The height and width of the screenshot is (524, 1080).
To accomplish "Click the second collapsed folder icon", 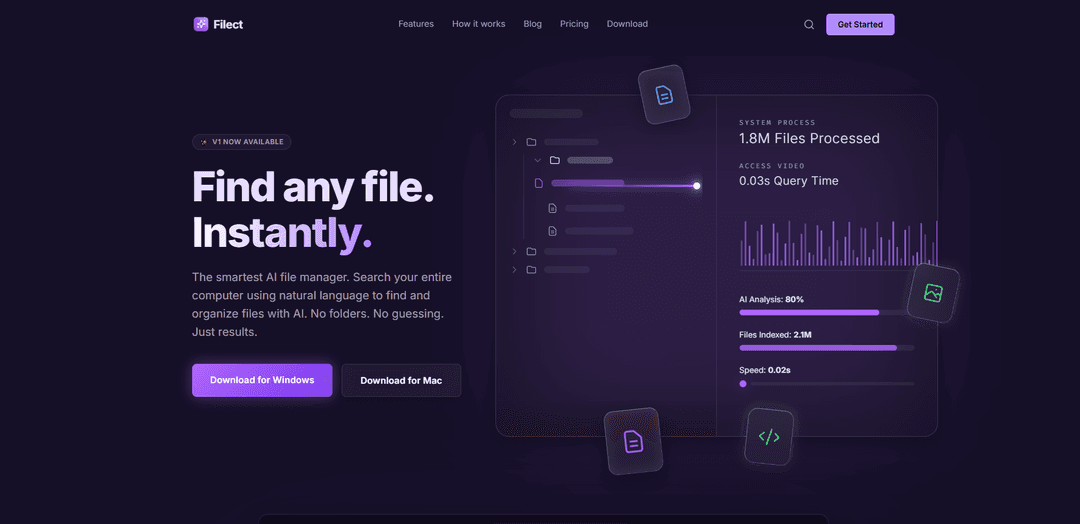I will point(531,251).
